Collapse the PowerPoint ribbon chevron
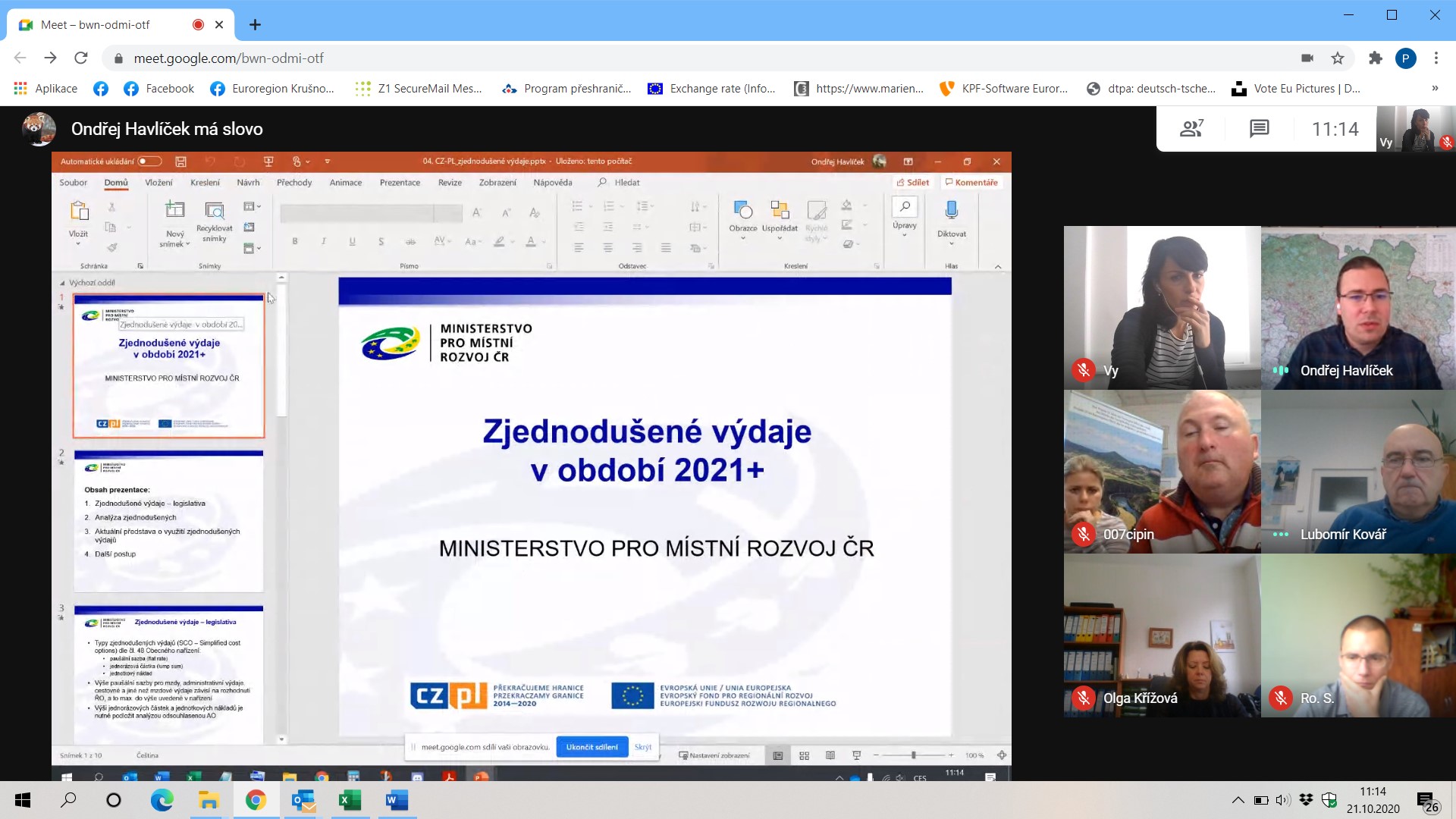 [998, 266]
